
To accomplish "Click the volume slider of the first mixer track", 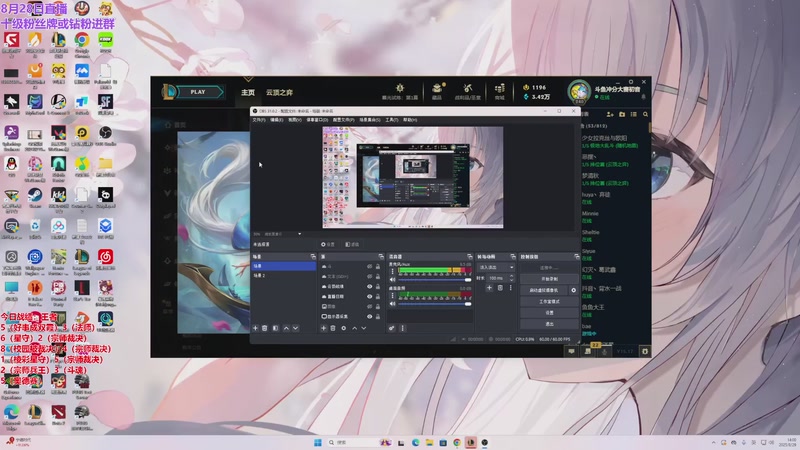I will 434,280.
